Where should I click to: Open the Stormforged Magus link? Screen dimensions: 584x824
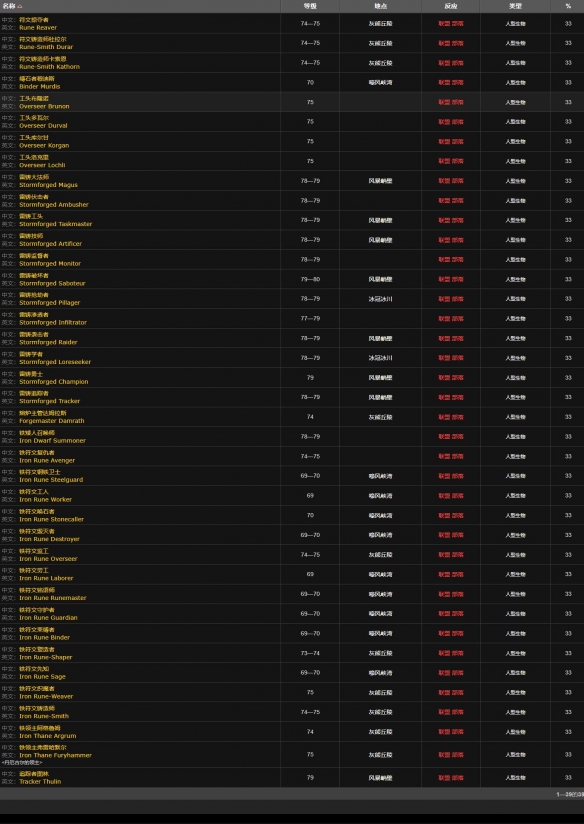48,185
